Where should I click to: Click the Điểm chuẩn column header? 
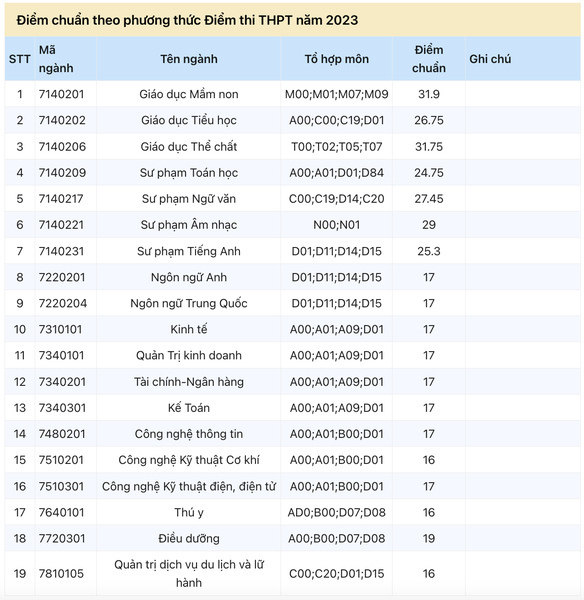429,59
